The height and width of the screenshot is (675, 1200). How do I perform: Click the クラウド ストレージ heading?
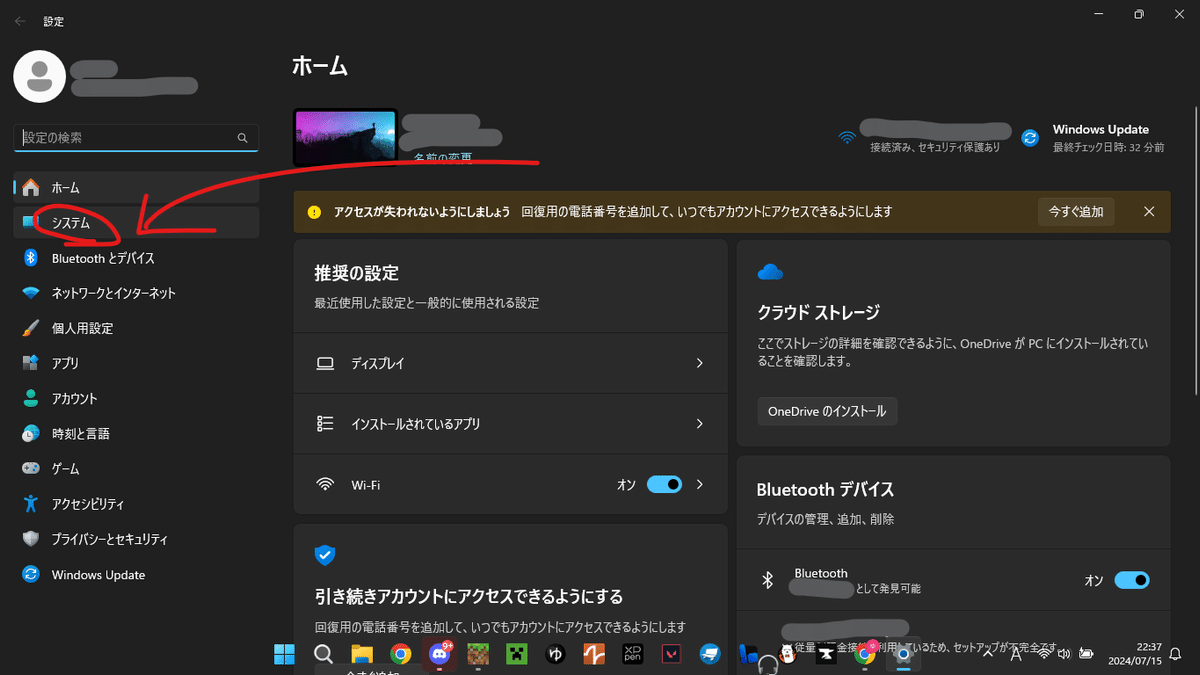click(x=818, y=312)
